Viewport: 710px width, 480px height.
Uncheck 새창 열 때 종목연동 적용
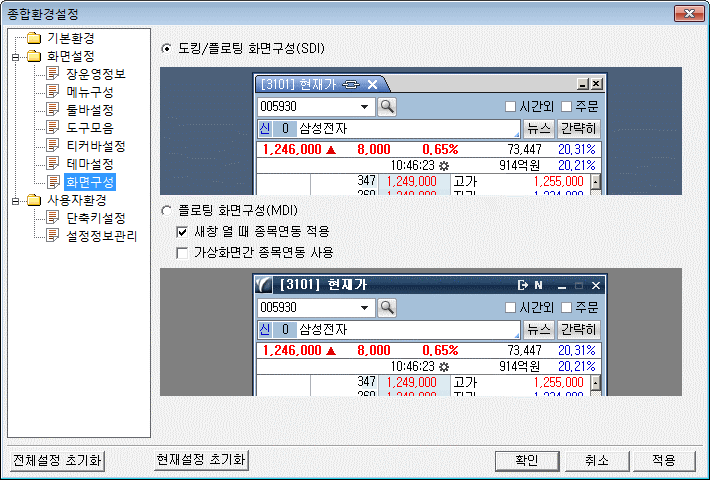[182, 232]
